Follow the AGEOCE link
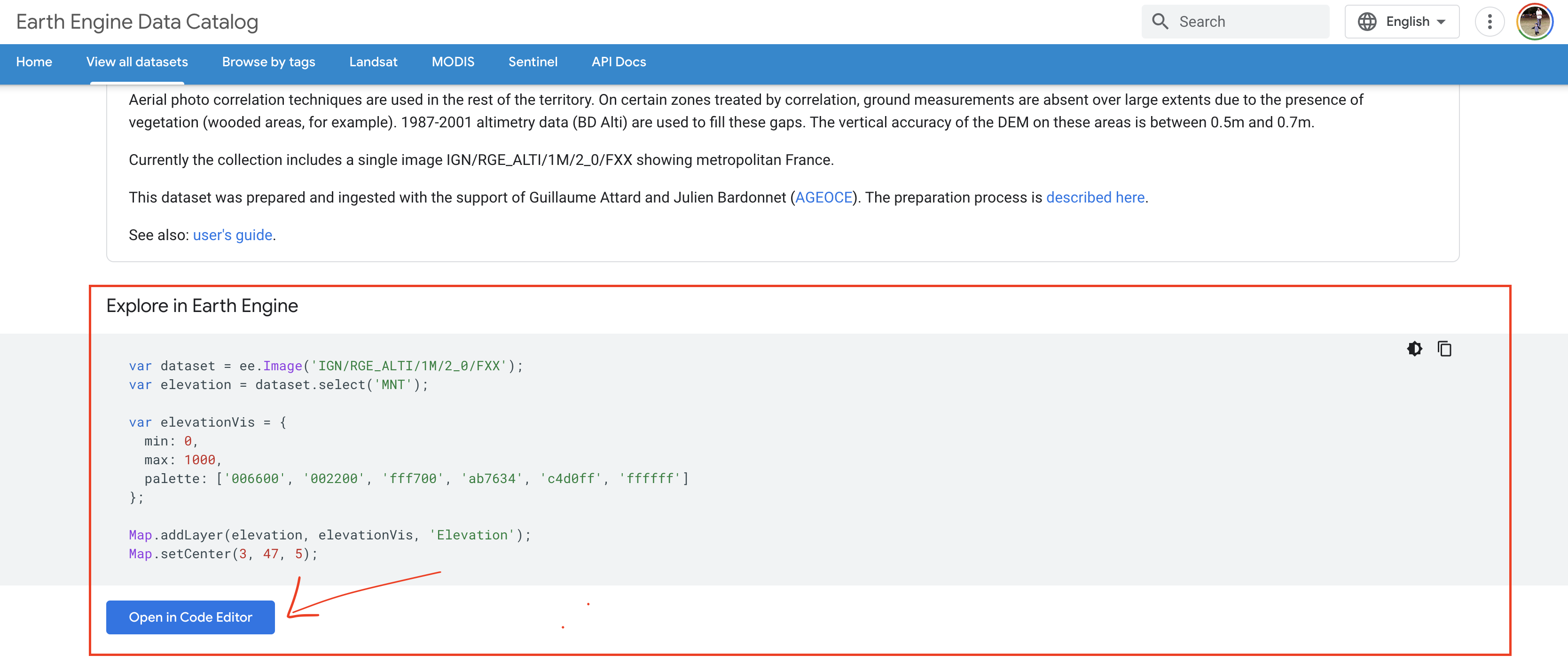 point(823,198)
